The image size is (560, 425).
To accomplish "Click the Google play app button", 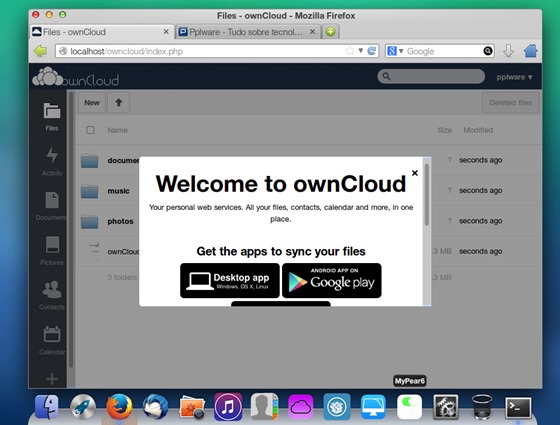I will [x=332, y=281].
